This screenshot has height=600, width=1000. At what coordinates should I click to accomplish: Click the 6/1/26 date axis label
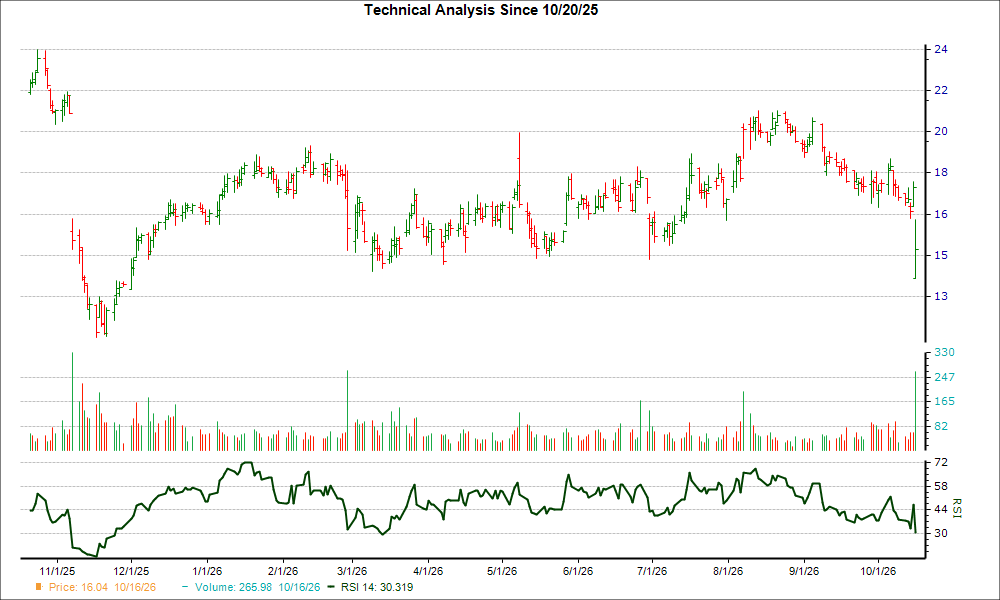tap(578, 571)
